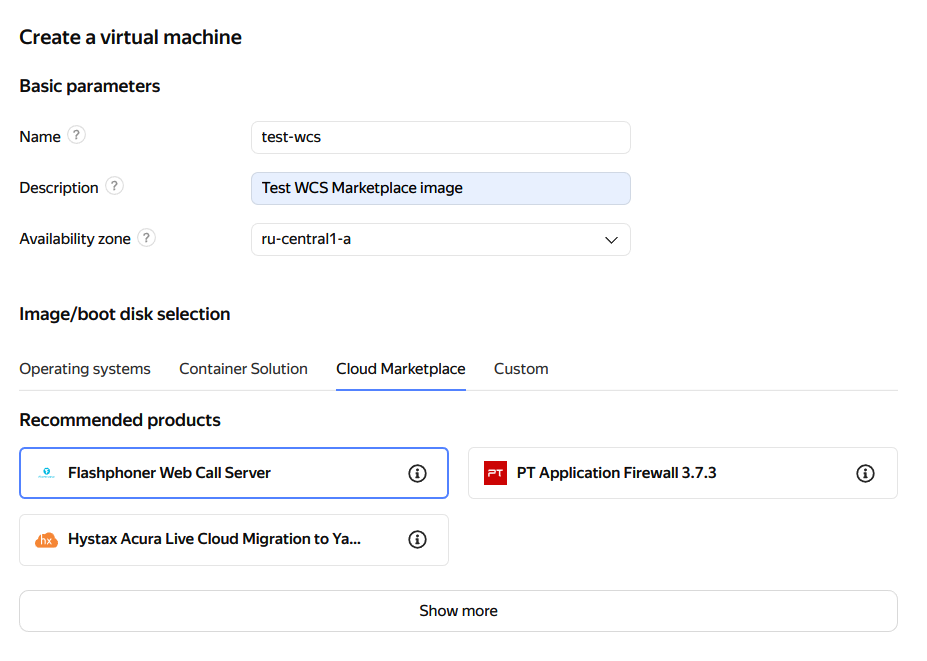Go to the Custom tab

(521, 369)
